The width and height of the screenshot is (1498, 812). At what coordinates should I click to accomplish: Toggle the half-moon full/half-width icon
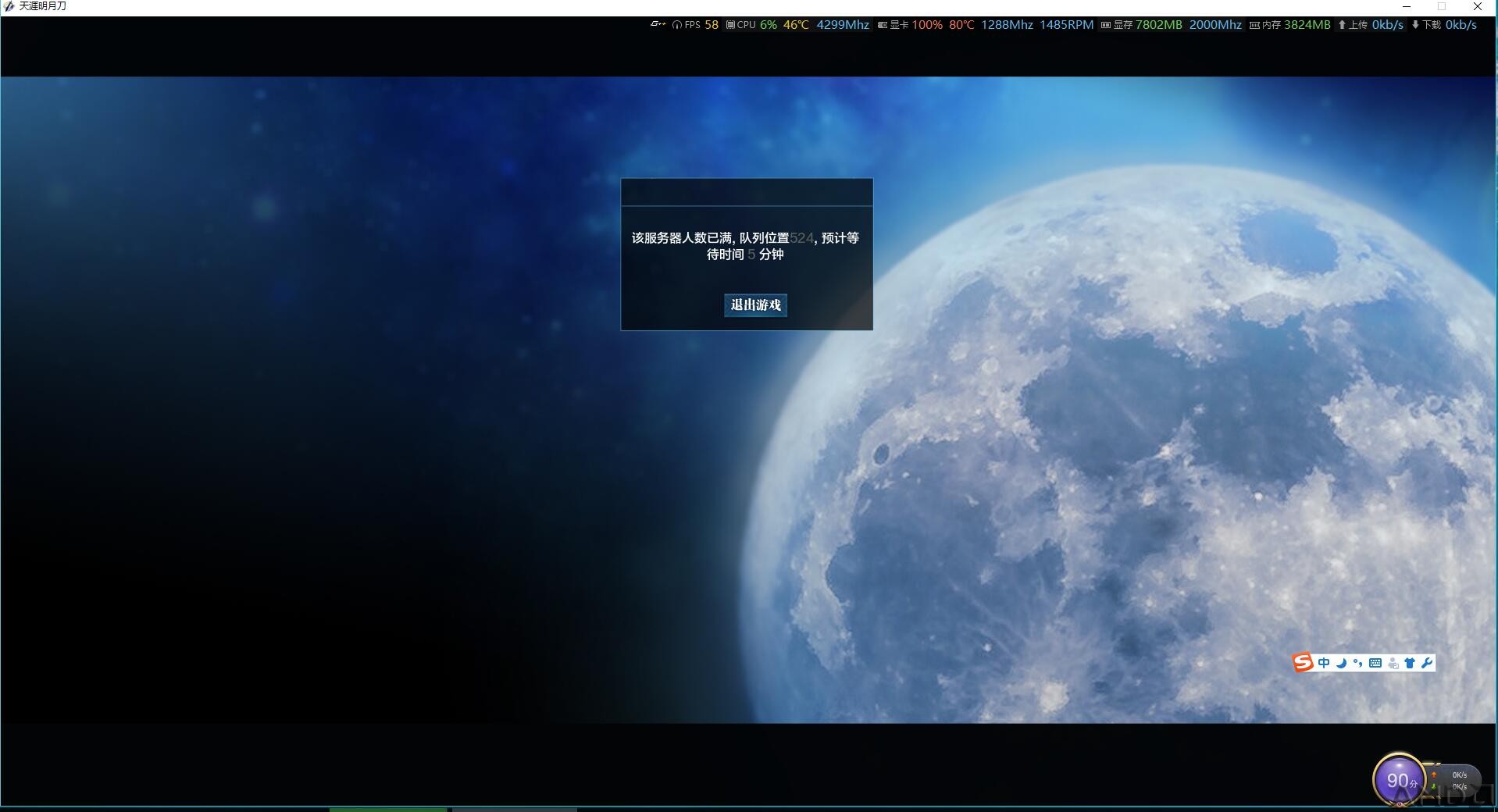(x=1341, y=663)
